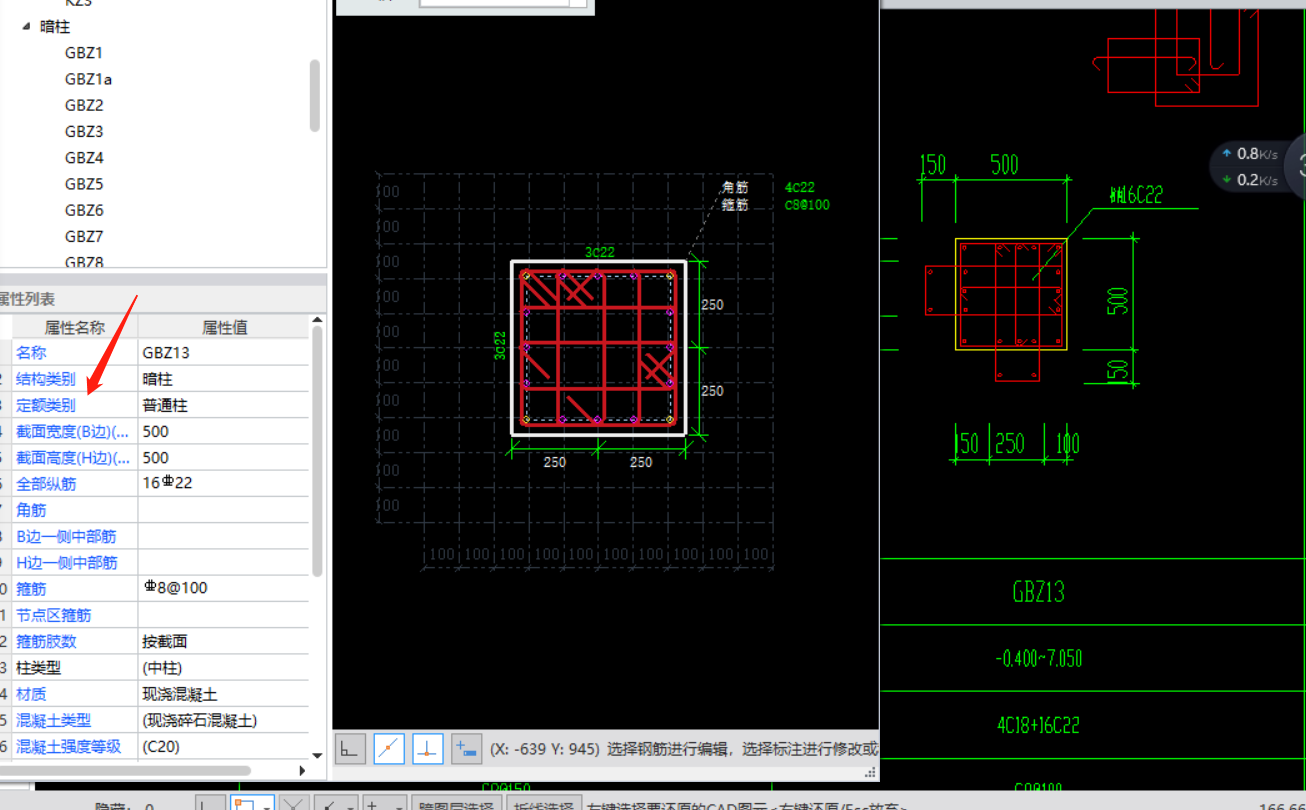
Task: Select GBZ1a in the component tree
Action: [x=88, y=79]
